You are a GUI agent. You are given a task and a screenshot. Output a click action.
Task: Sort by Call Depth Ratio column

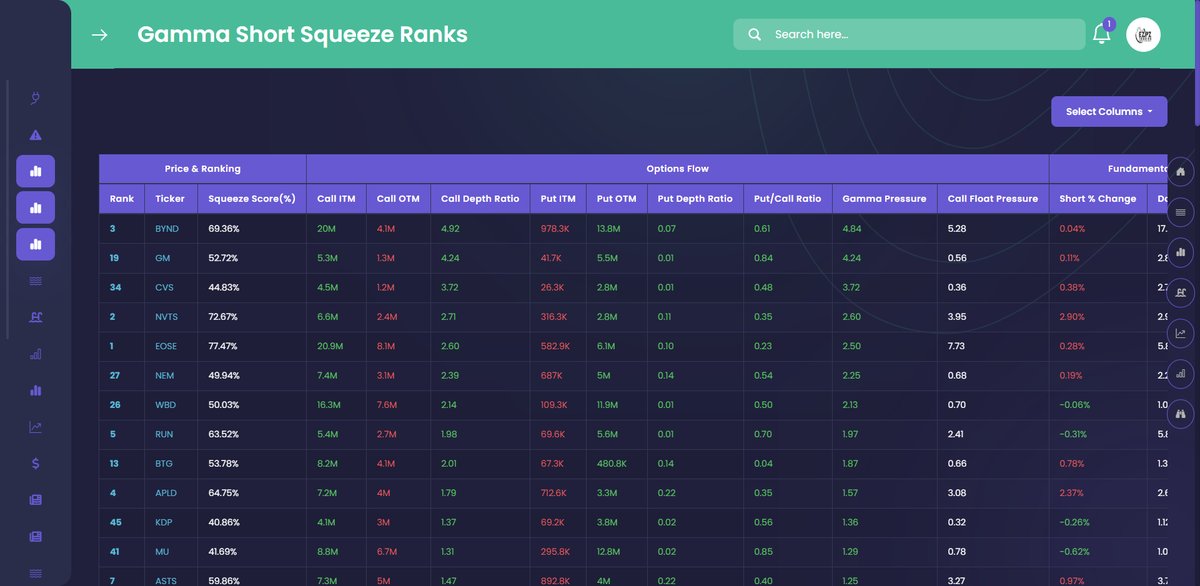pos(480,199)
